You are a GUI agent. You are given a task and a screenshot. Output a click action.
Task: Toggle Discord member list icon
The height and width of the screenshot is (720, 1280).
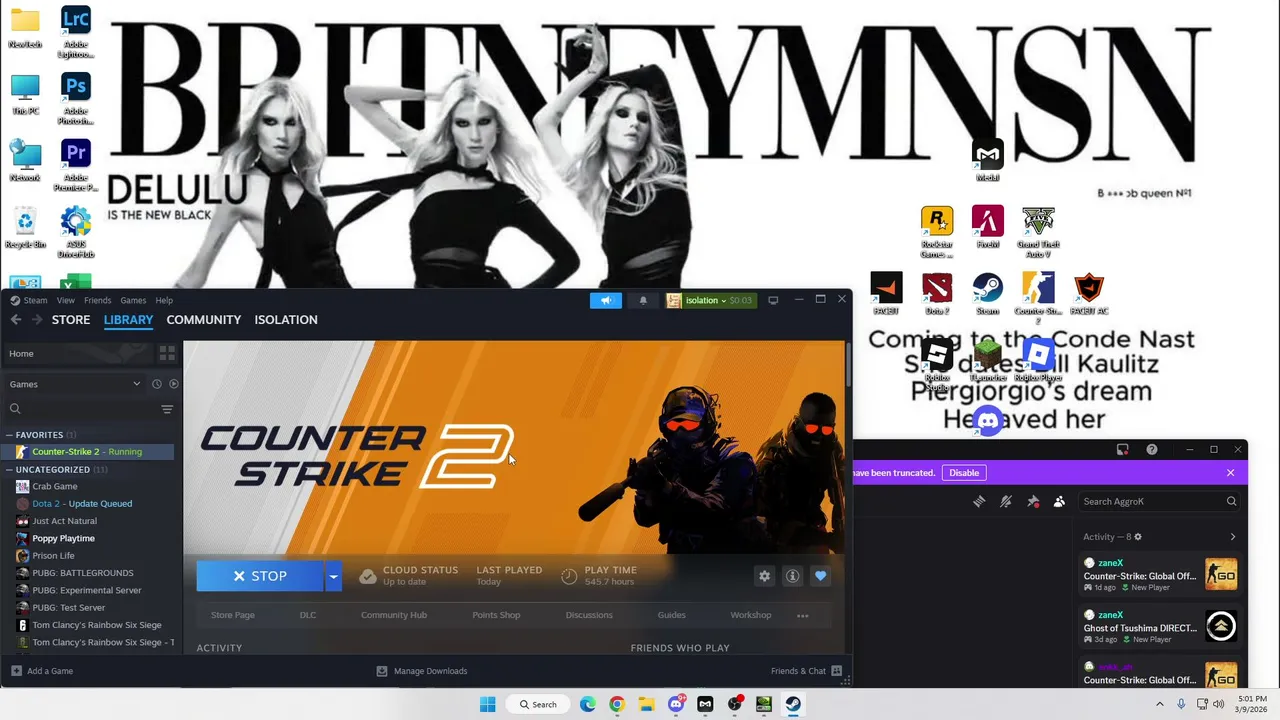point(1059,501)
